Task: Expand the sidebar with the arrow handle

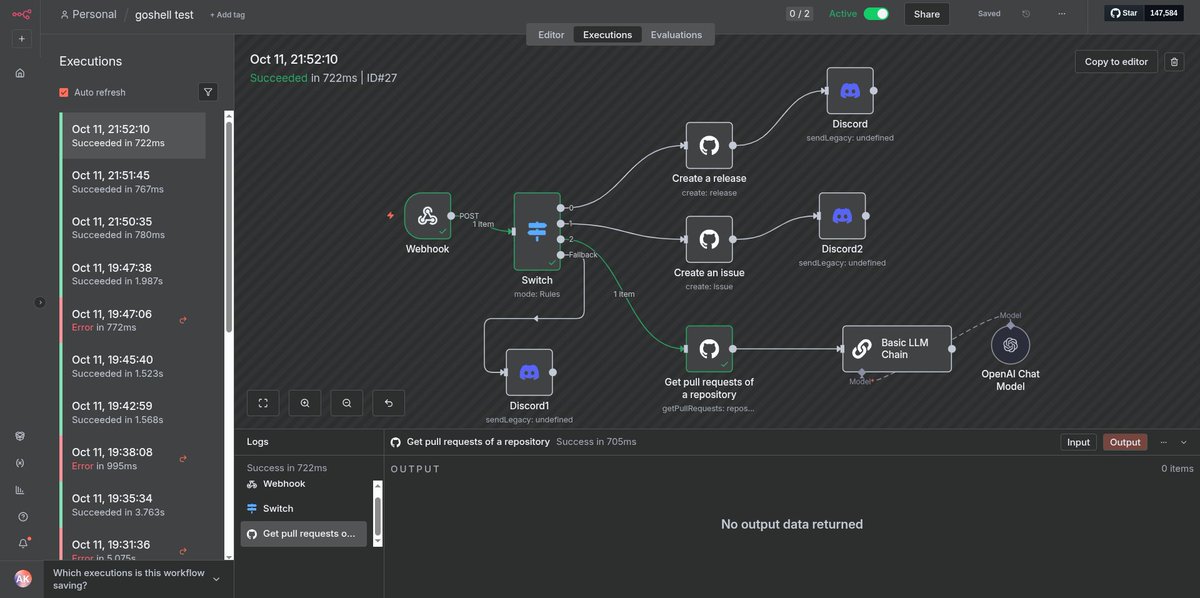Action: [40, 302]
